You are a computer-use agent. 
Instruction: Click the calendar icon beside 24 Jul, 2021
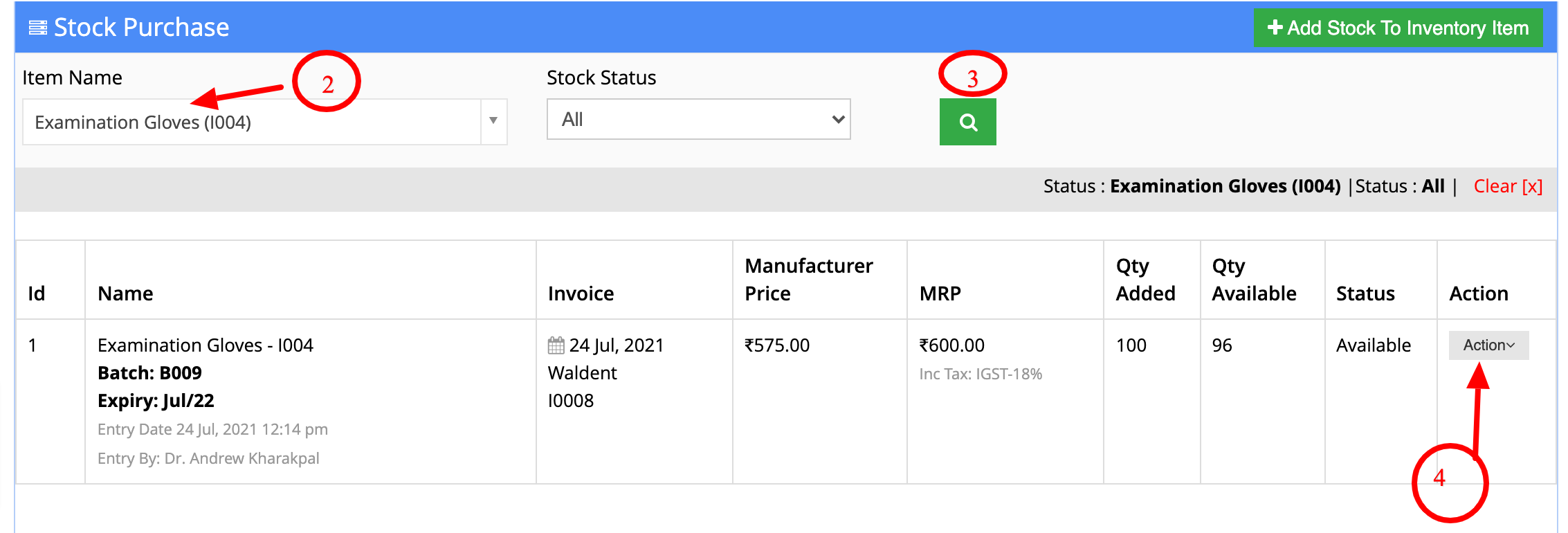pyautogui.click(x=556, y=345)
